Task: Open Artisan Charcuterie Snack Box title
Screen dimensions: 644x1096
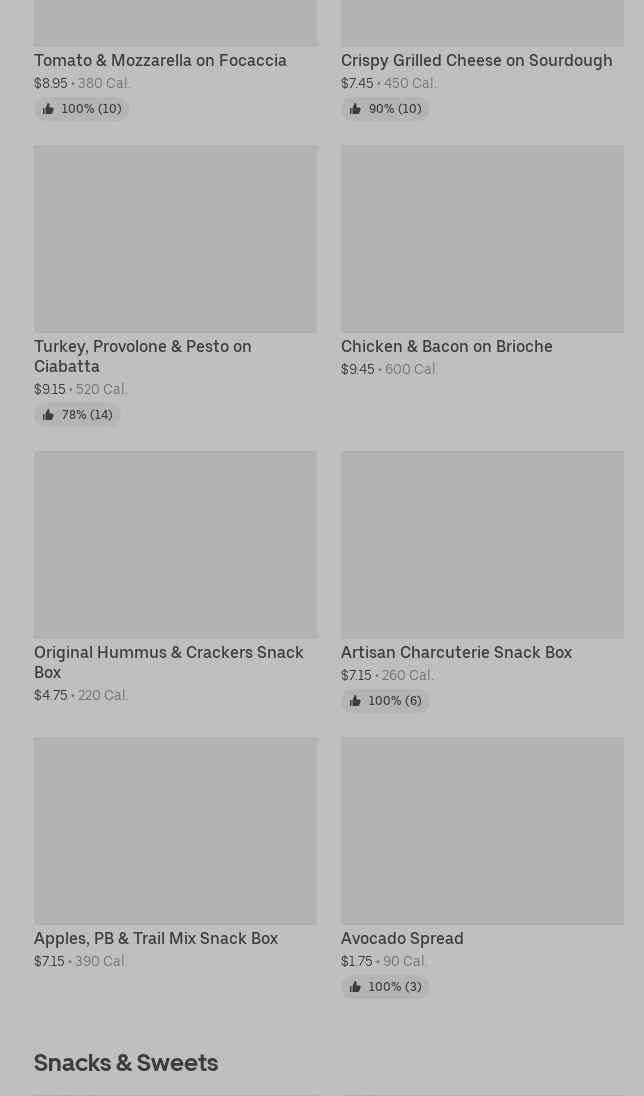Action: (456, 652)
